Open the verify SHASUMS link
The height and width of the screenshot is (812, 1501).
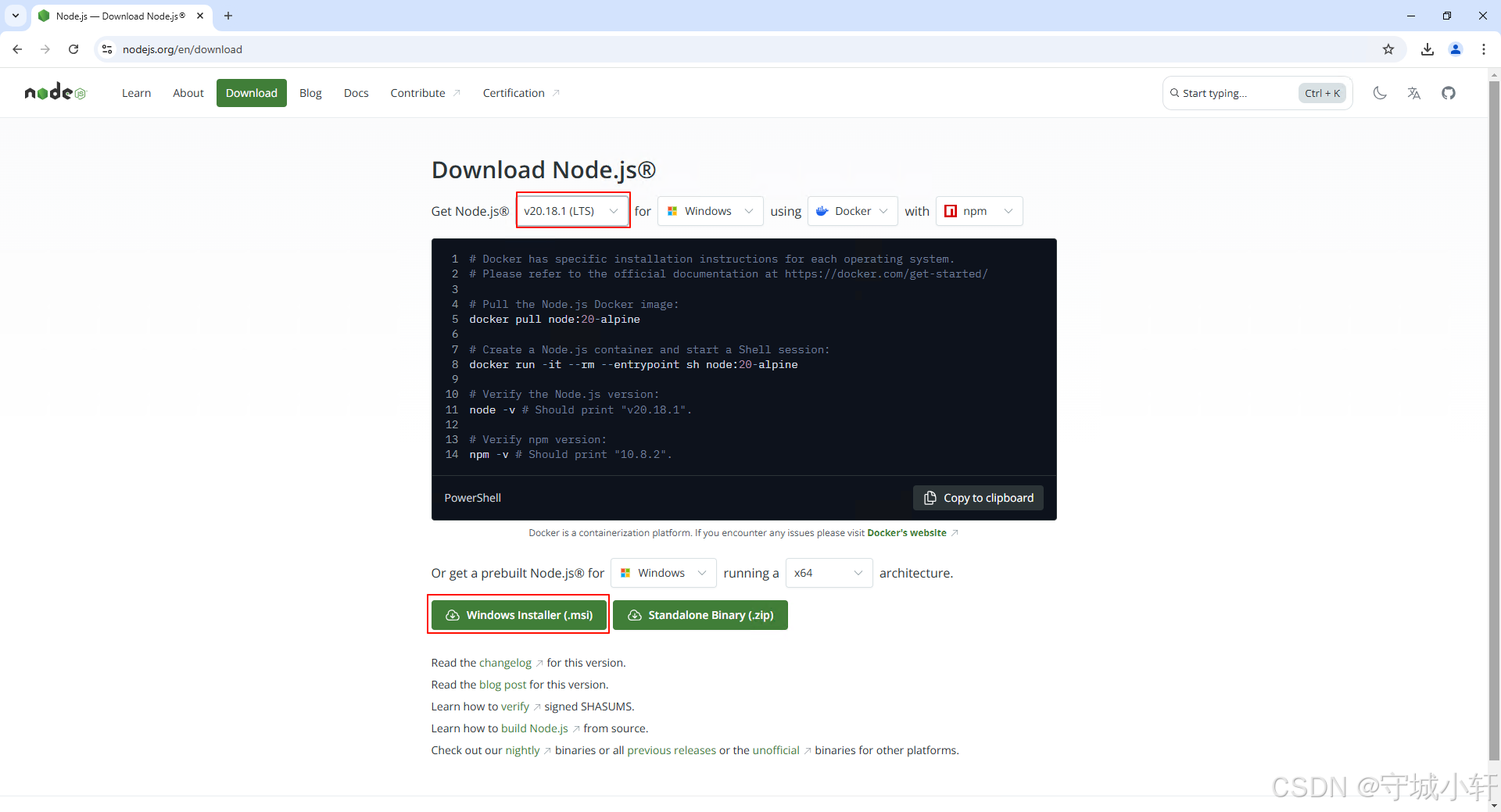point(515,706)
